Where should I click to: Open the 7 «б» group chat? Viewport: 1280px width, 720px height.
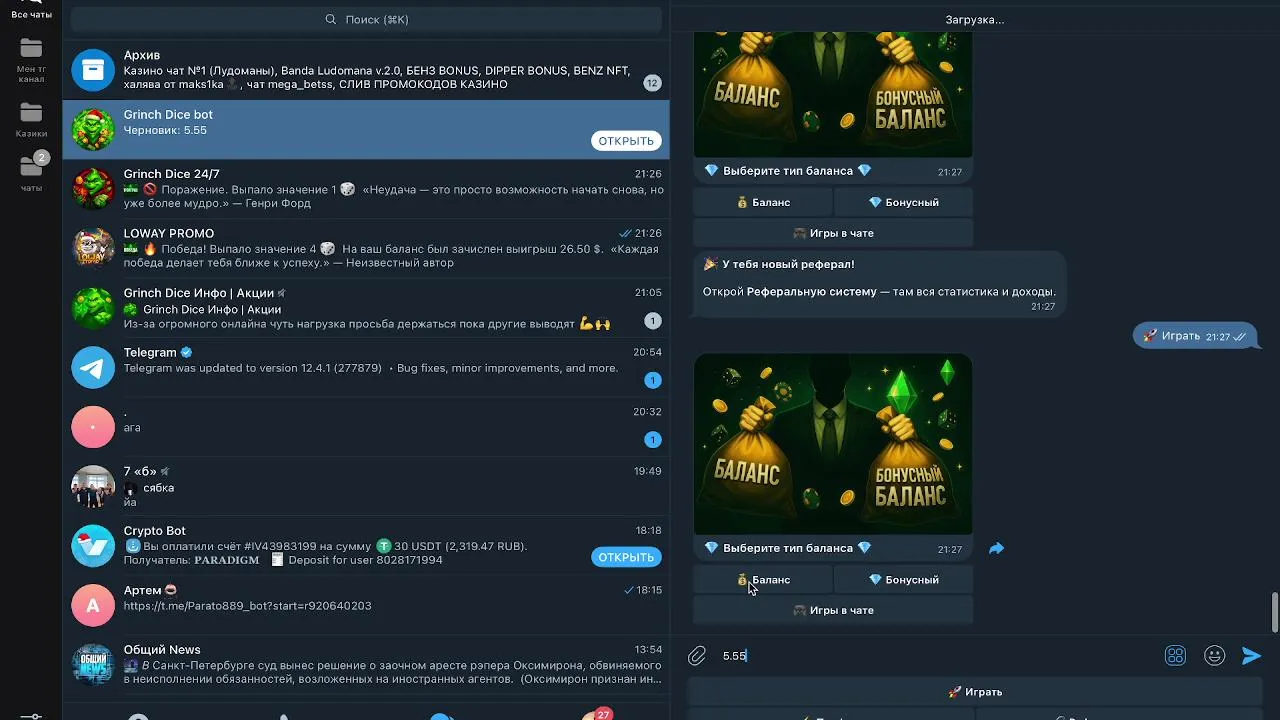point(366,486)
